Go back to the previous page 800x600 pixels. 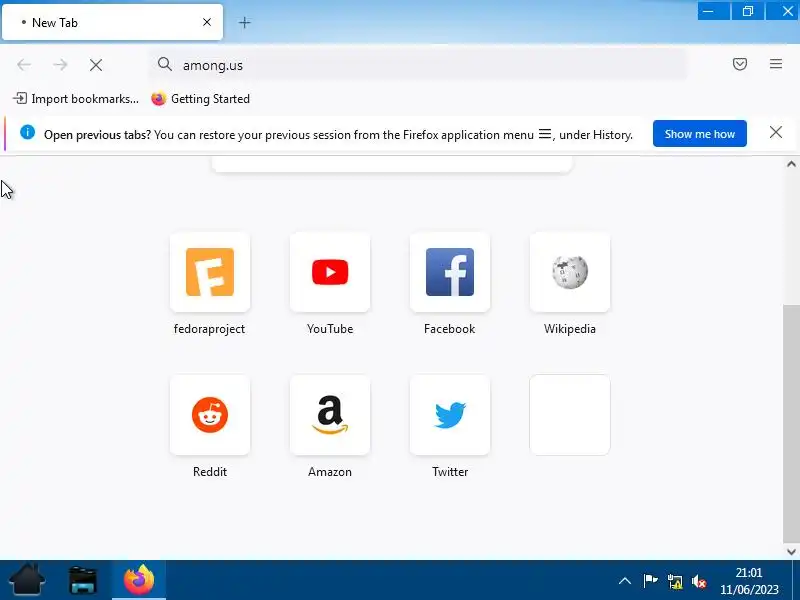pyautogui.click(x=24, y=65)
